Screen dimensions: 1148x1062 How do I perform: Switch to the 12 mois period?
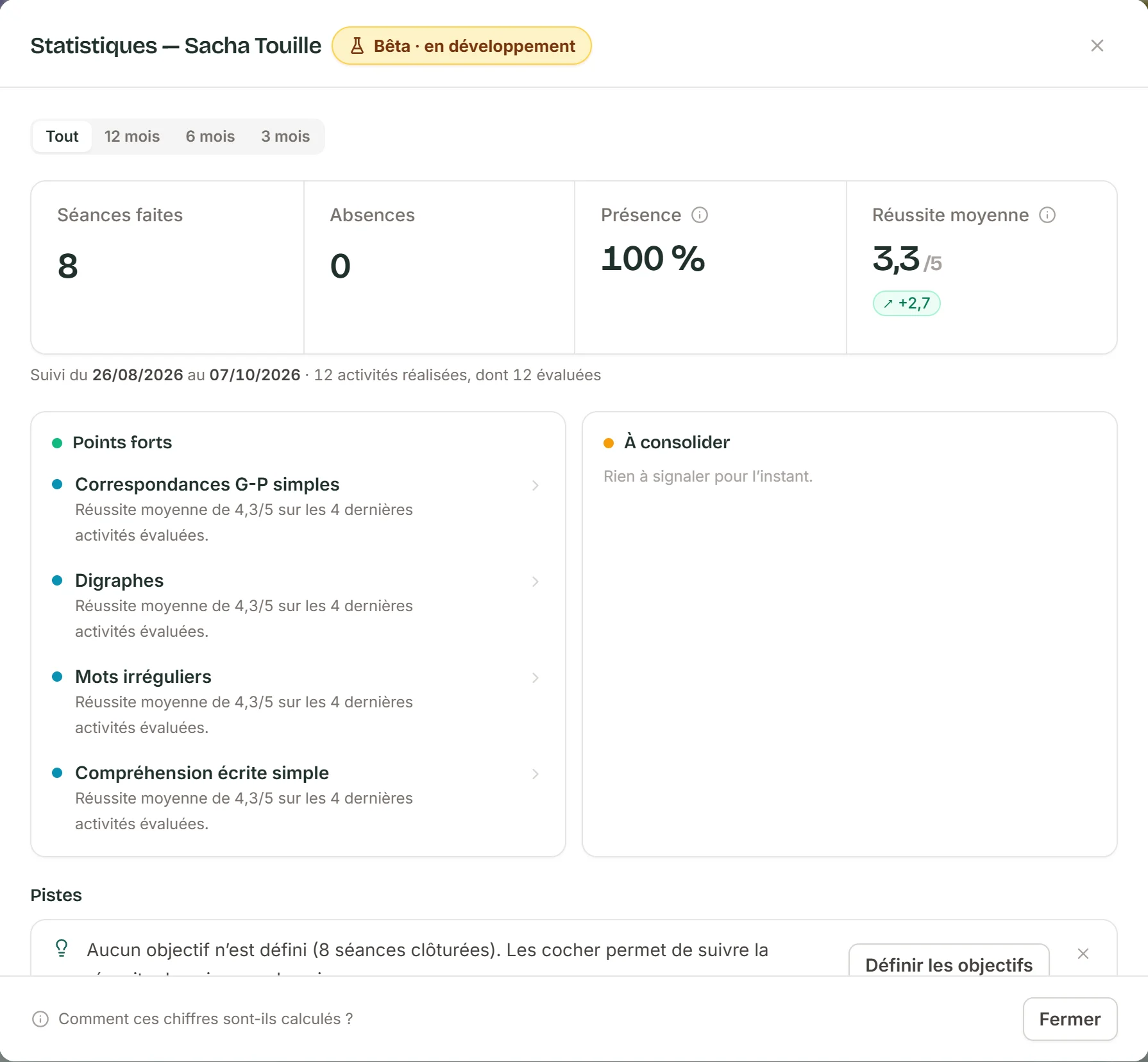click(132, 137)
